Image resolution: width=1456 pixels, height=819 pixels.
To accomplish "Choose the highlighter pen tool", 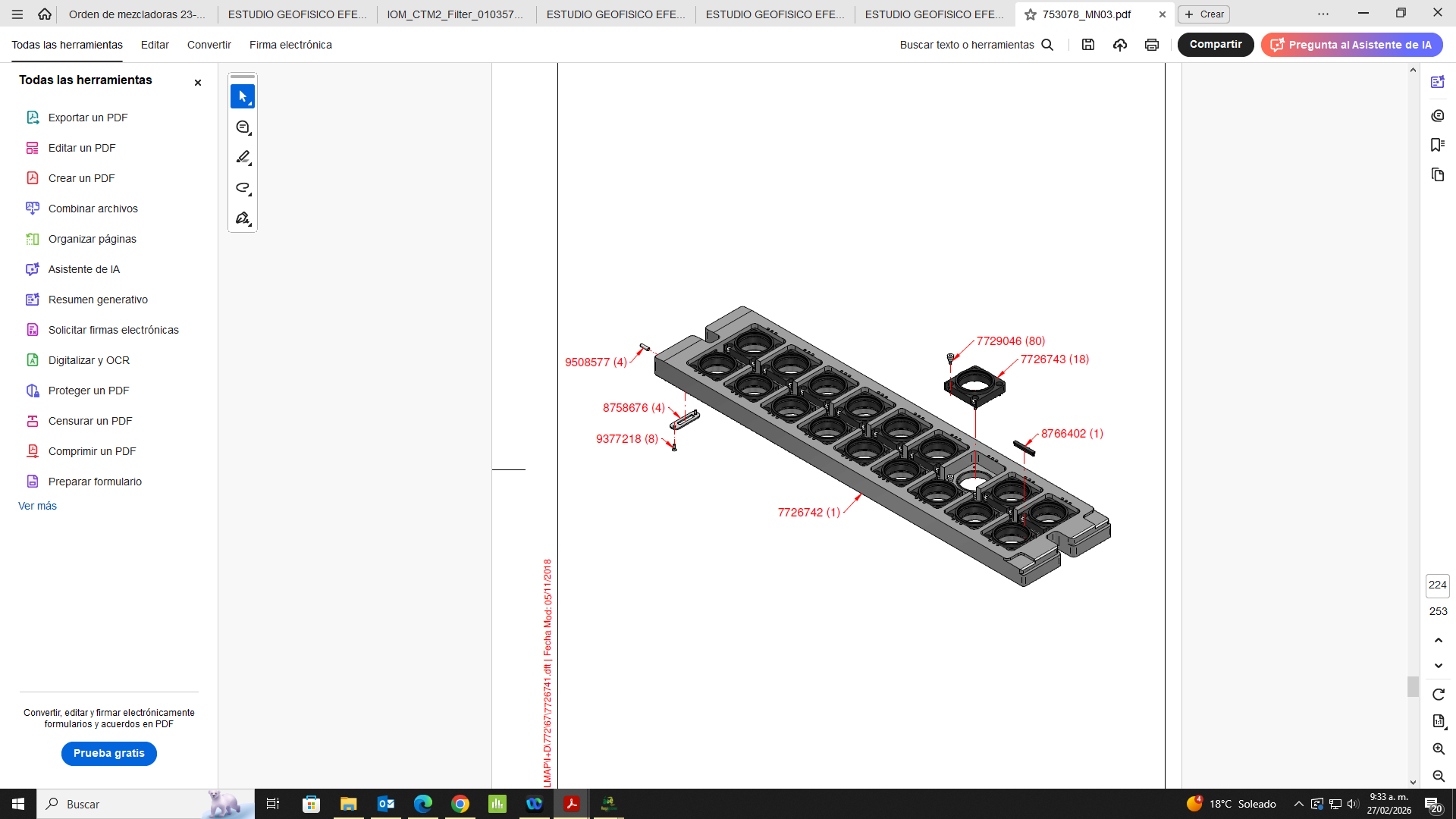I will pos(243,157).
